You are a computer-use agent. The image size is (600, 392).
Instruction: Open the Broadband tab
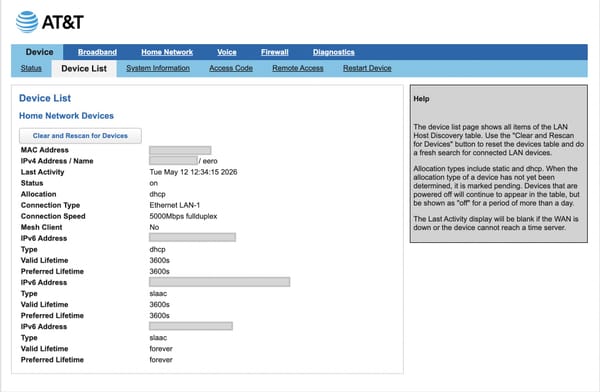click(97, 52)
